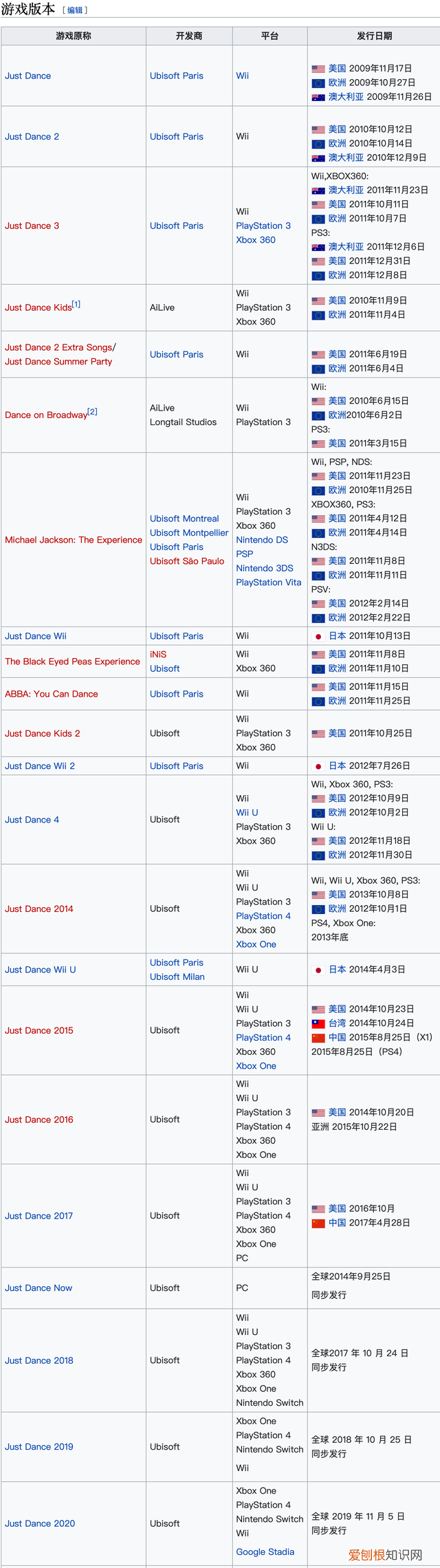Open the Nintendo 3DS platform link

click(x=265, y=568)
